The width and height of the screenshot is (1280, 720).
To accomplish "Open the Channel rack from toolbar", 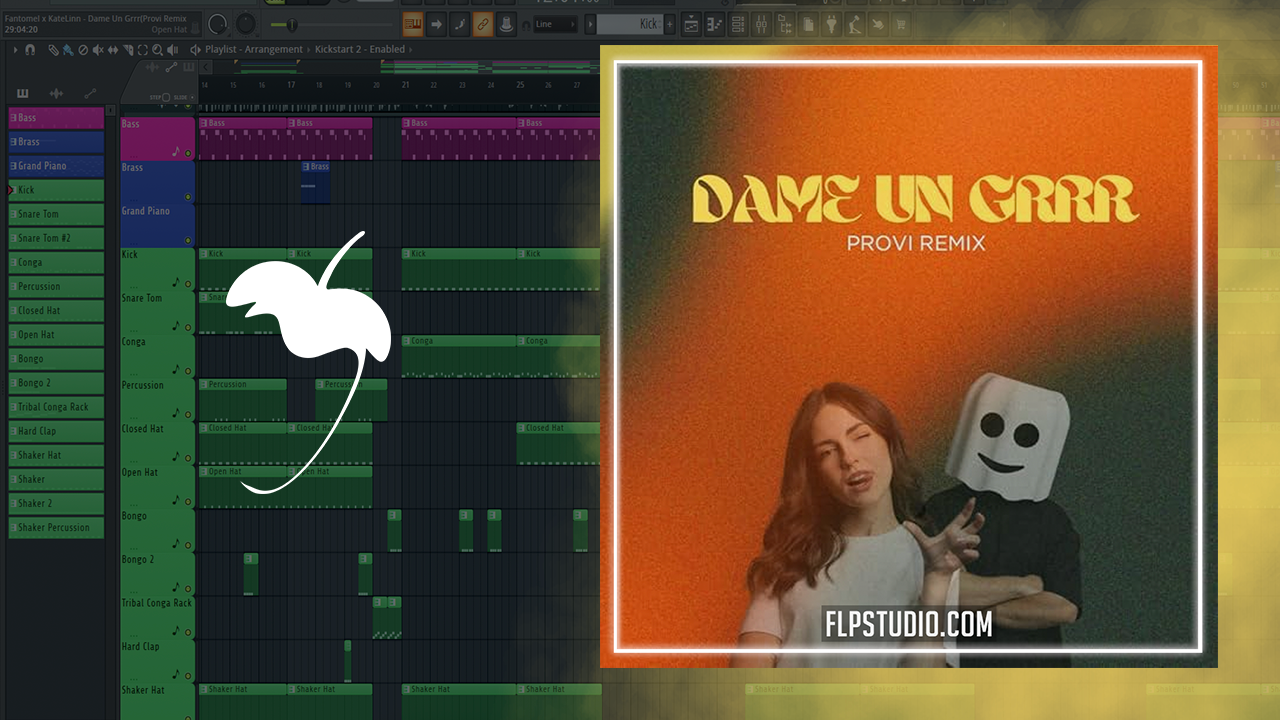I will coord(738,24).
